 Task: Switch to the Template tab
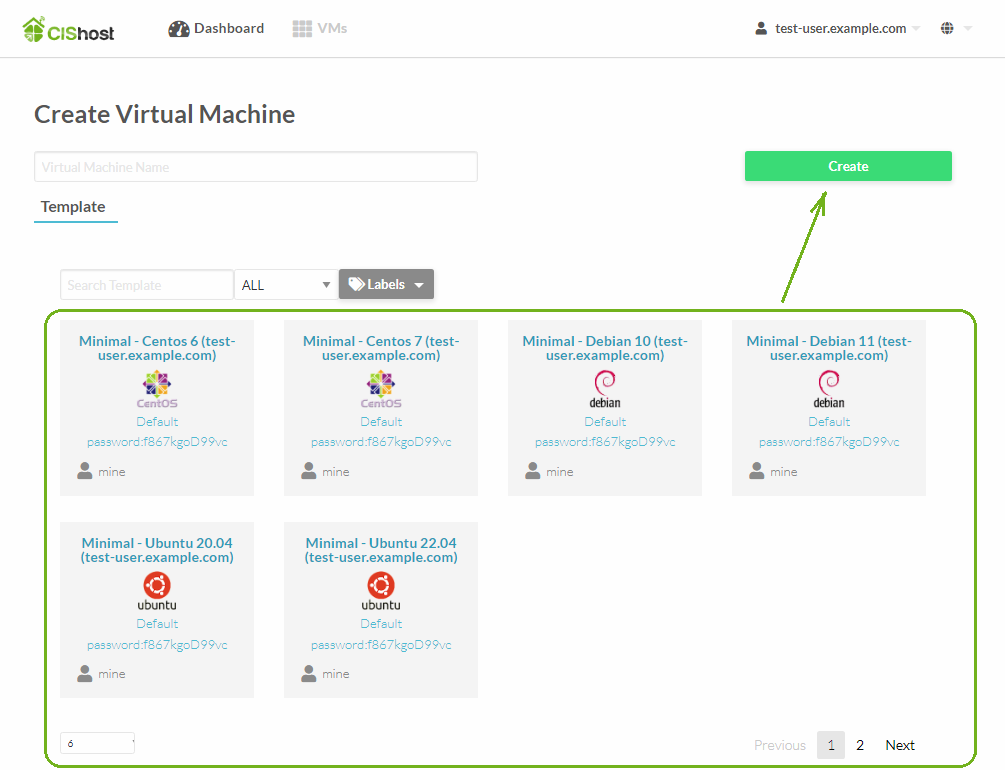click(73, 207)
